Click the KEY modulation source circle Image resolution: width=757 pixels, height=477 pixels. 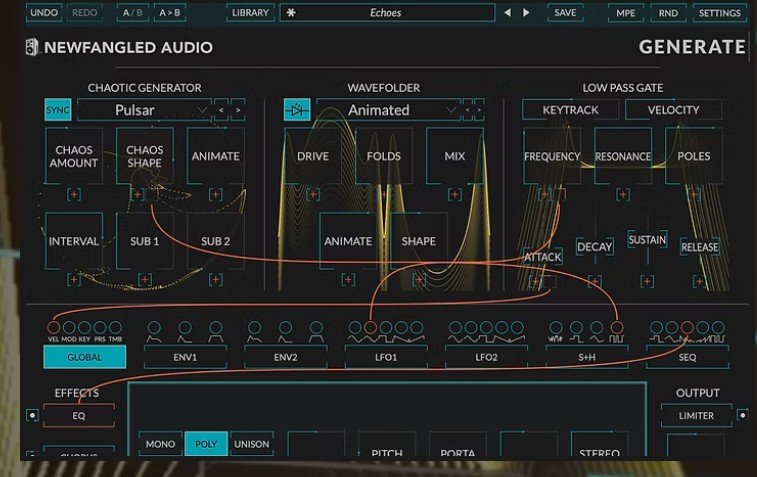84,327
